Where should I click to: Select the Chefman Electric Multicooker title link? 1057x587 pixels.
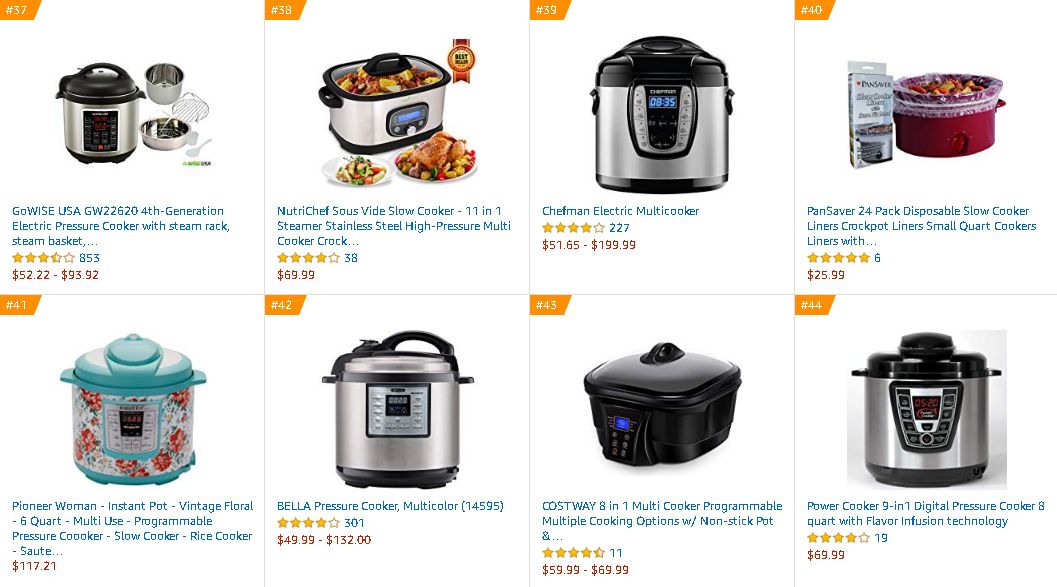[x=620, y=211]
